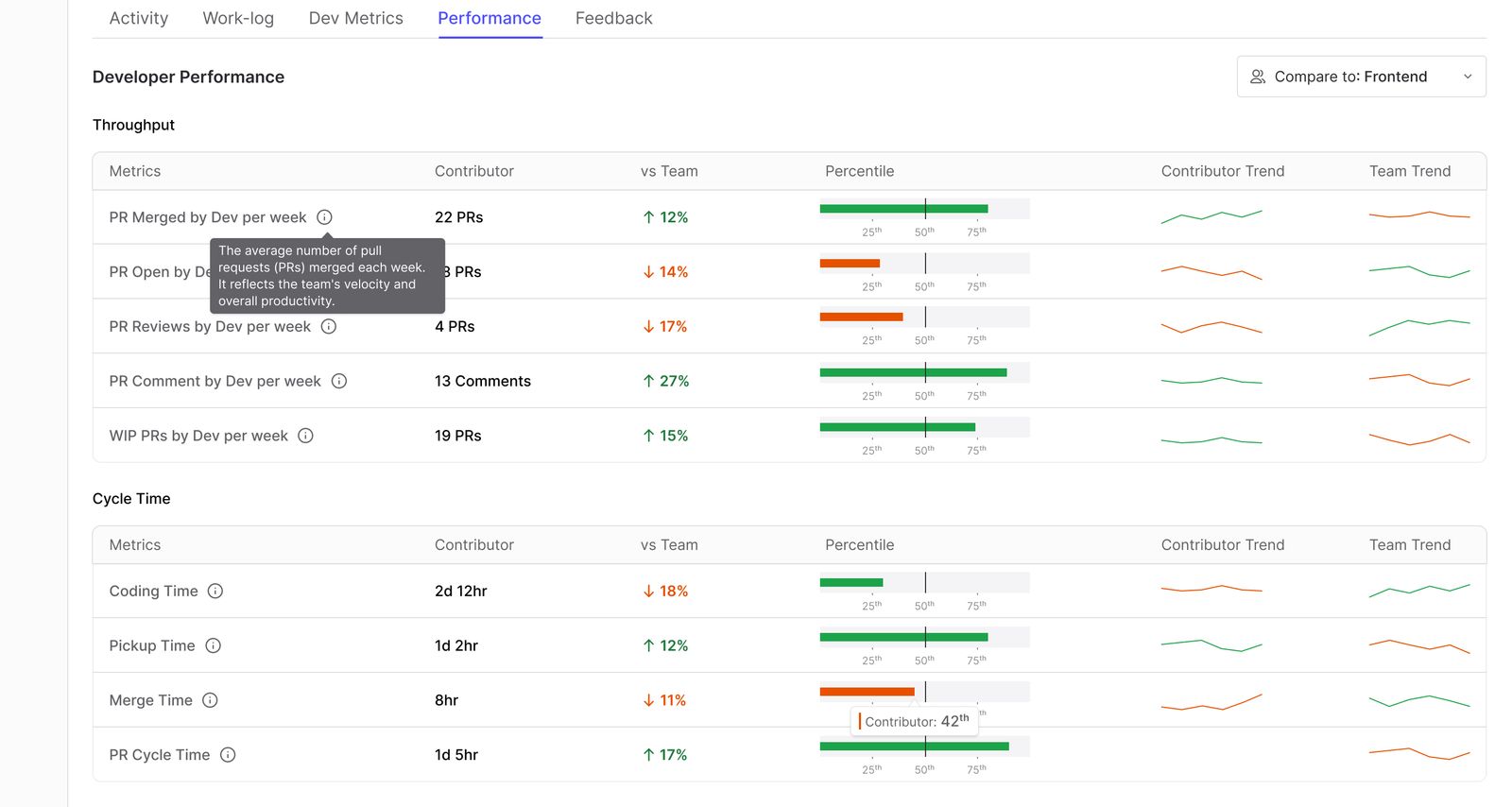Click the chevron arrow in Compare to dropdown

(1468, 77)
